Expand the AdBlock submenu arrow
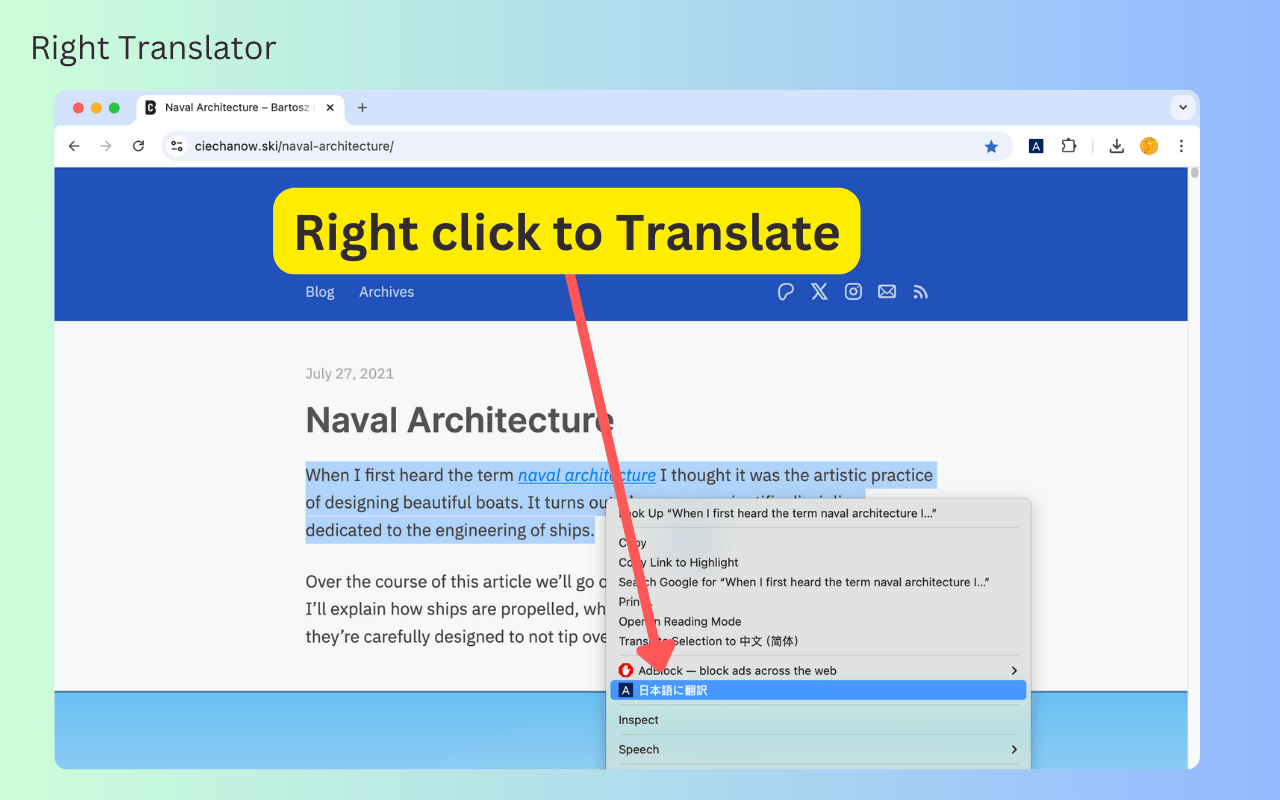 (1013, 670)
